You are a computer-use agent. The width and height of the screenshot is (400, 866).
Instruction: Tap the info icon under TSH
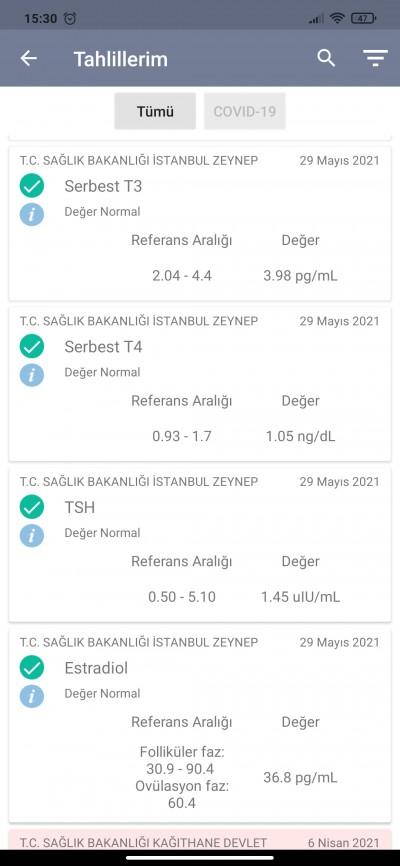[x=32, y=535]
